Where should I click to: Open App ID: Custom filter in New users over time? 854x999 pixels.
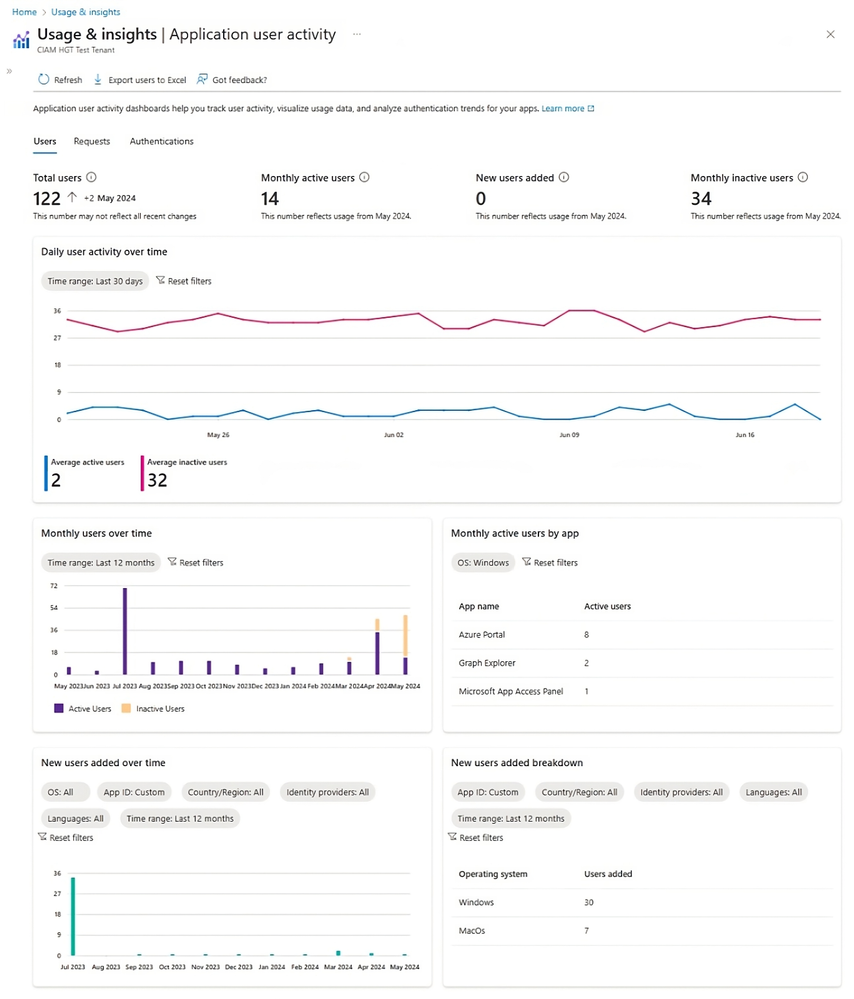click(x=134, y=792)
